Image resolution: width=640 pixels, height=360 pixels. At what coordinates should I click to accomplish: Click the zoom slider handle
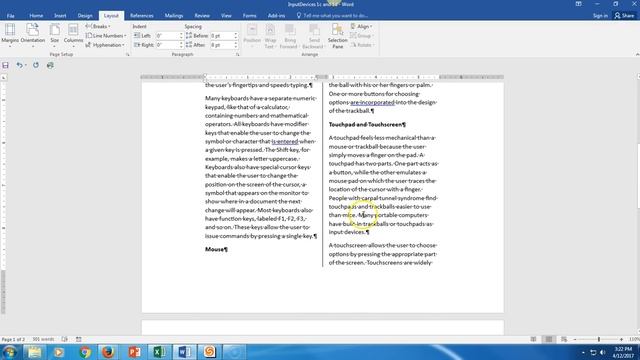(x=599, y=340)
